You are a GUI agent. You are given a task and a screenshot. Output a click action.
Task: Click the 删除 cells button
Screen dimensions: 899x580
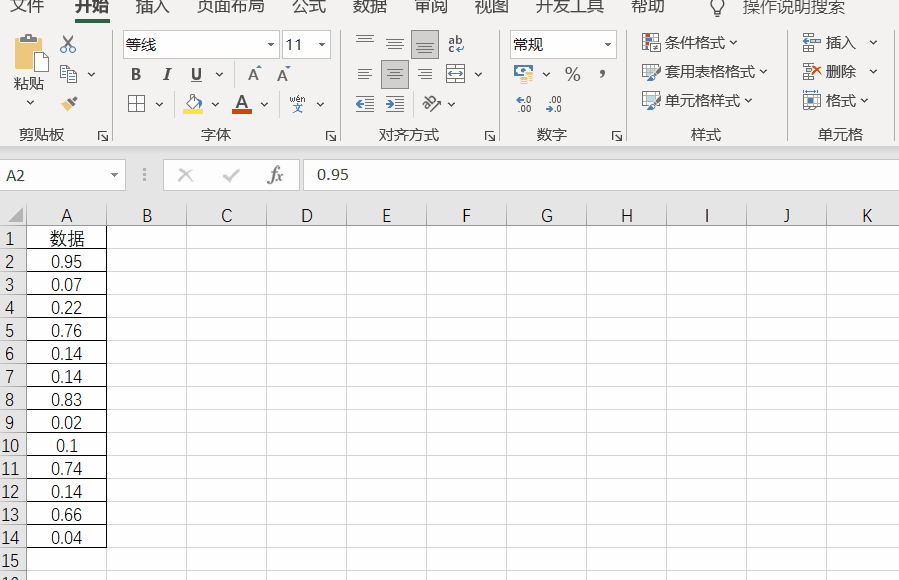click(829, 72)
